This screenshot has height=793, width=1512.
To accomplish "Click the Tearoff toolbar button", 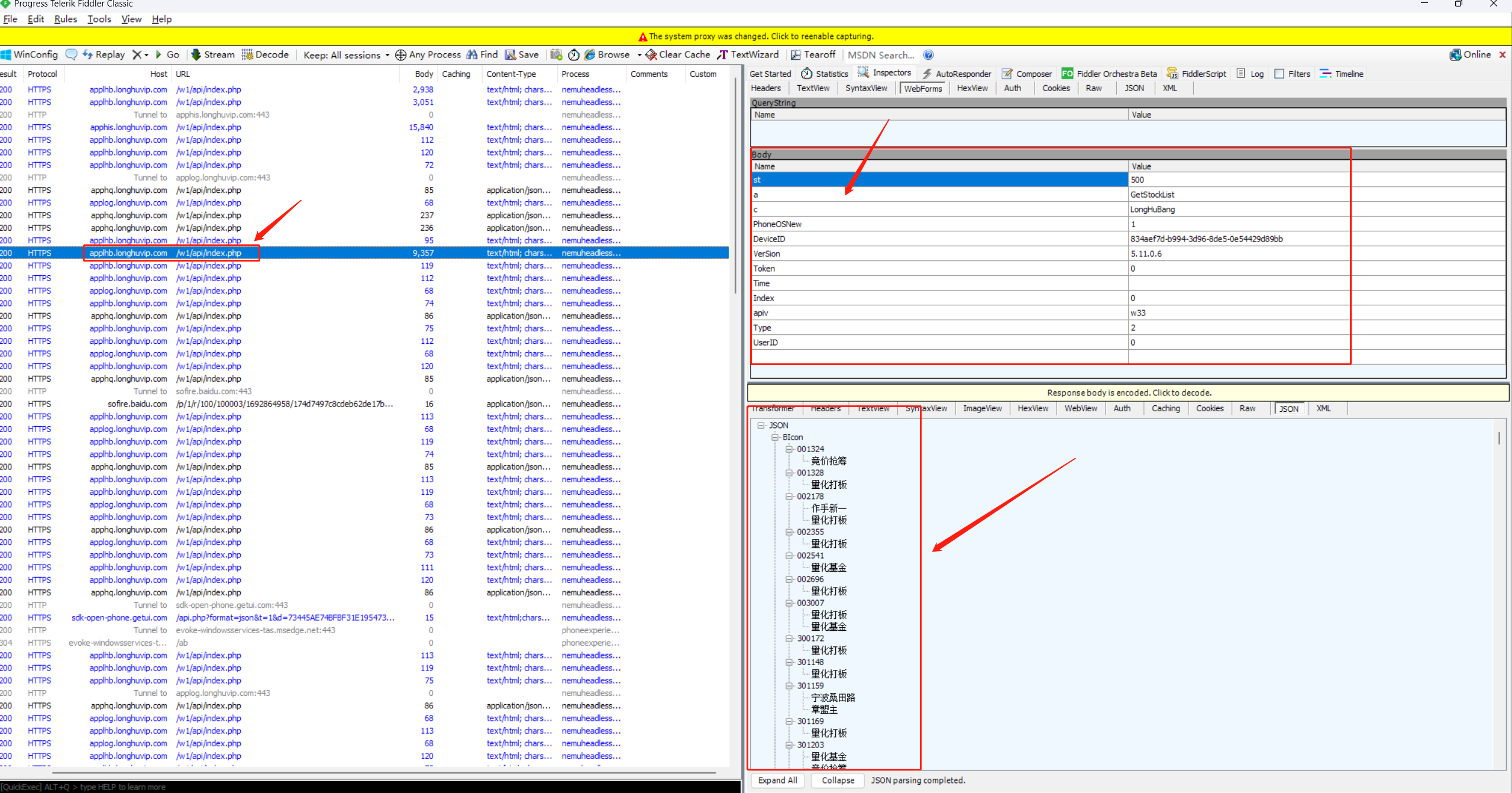I will 813,54.
